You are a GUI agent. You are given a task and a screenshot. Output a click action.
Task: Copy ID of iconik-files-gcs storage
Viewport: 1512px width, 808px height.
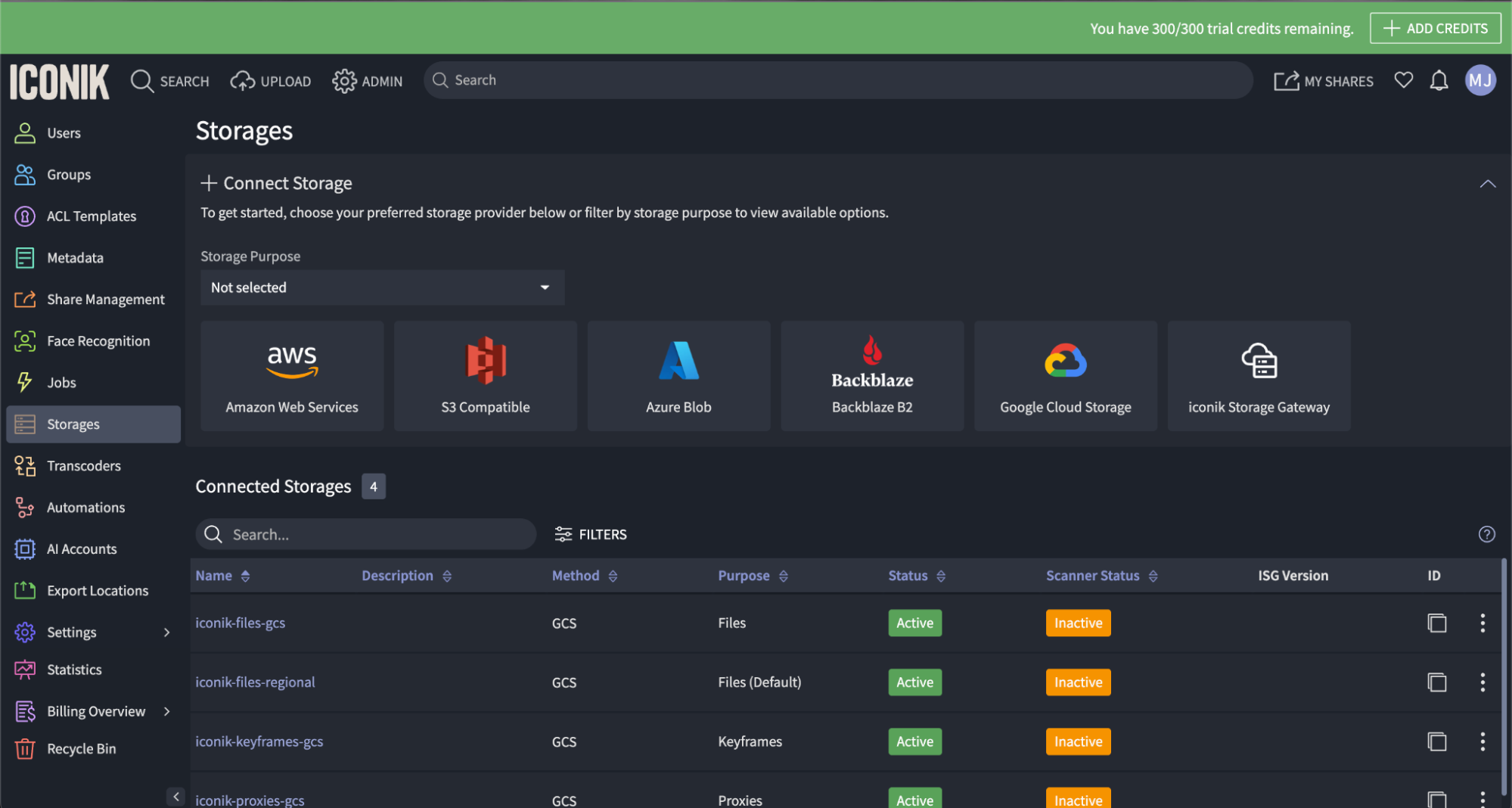coord(1436,623)
